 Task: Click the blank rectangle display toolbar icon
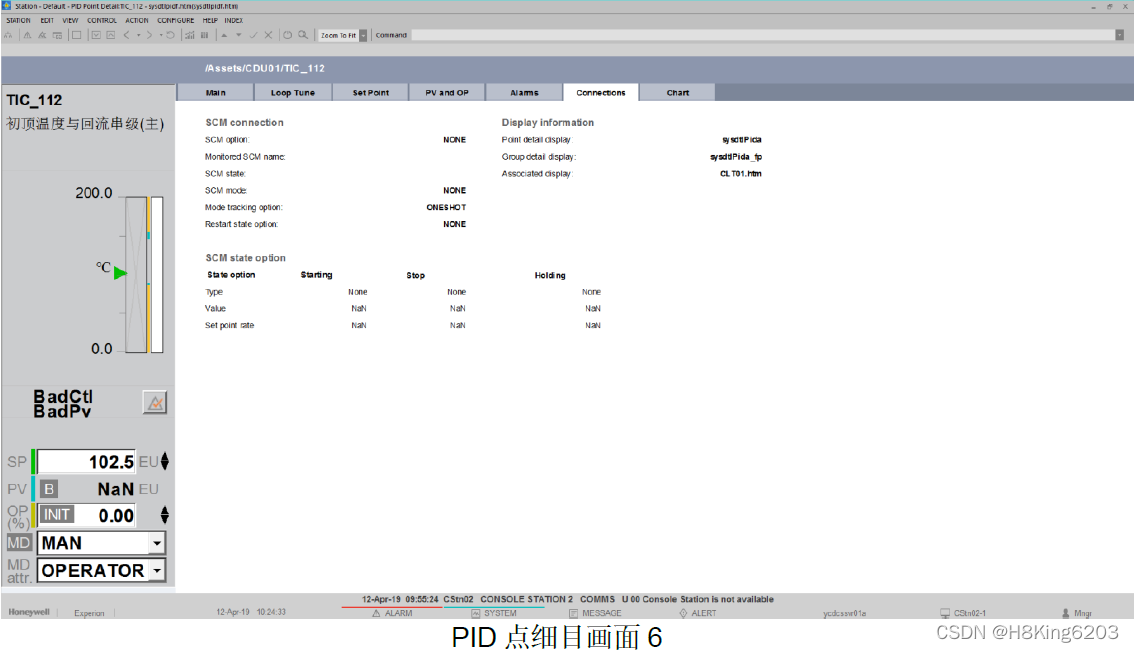click(x=76, y=35)
